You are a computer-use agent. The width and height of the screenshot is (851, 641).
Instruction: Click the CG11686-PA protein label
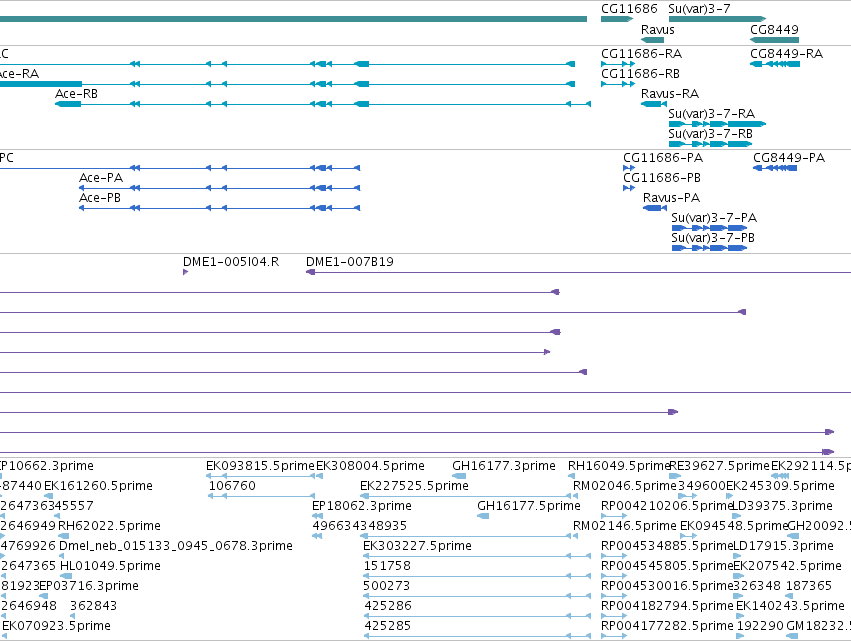pyautogui.click(x=663, y=157)
